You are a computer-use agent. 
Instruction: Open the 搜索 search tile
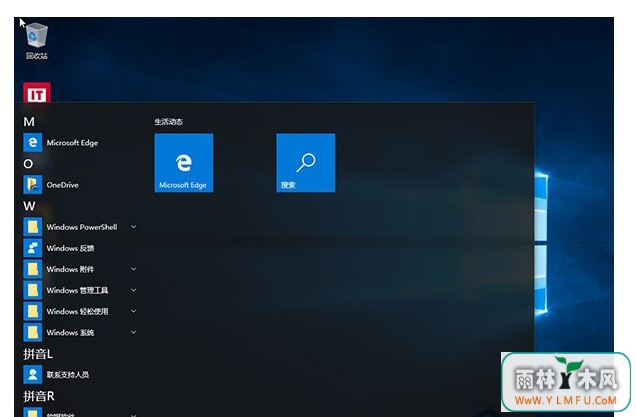[x=306, y=163]
